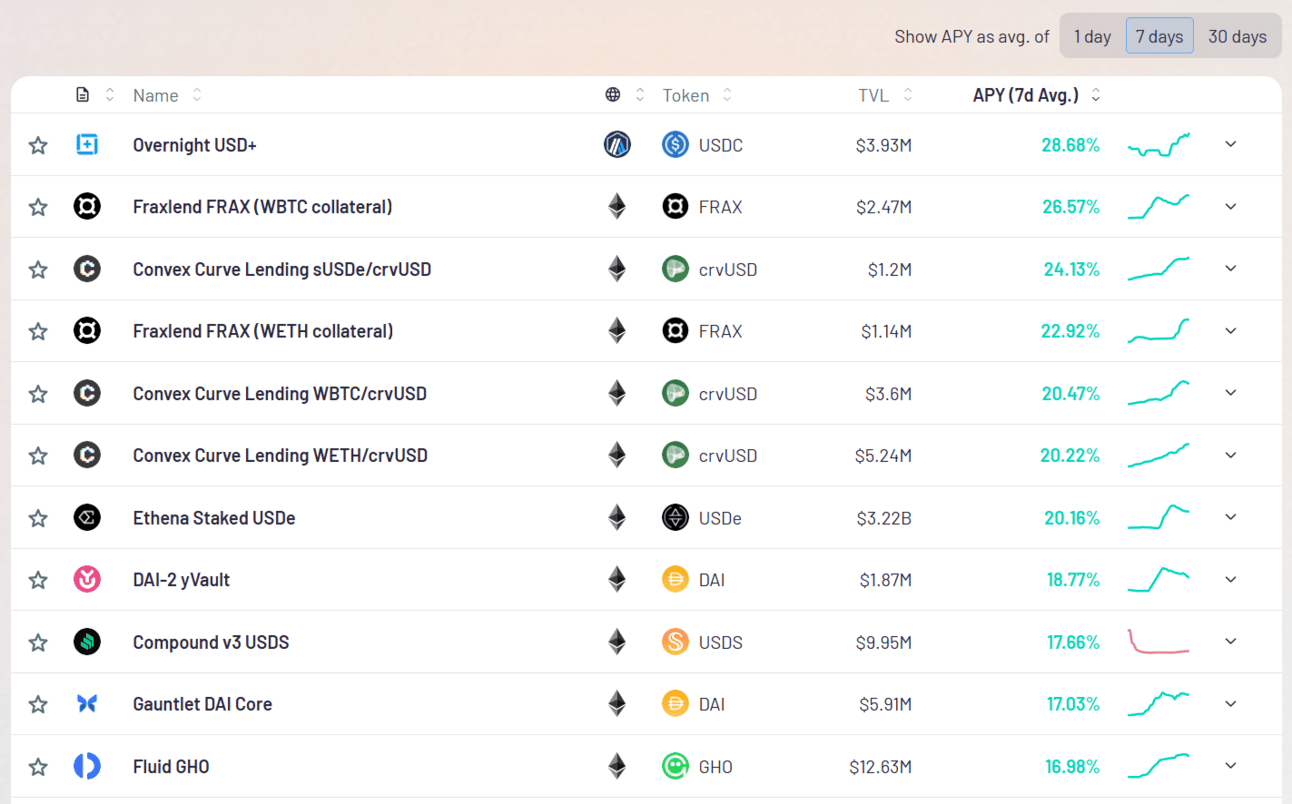Click the DAI-2 yVault pink logo
The width and height of the screenshot is (1292, 804).
[x=87, y=580]
